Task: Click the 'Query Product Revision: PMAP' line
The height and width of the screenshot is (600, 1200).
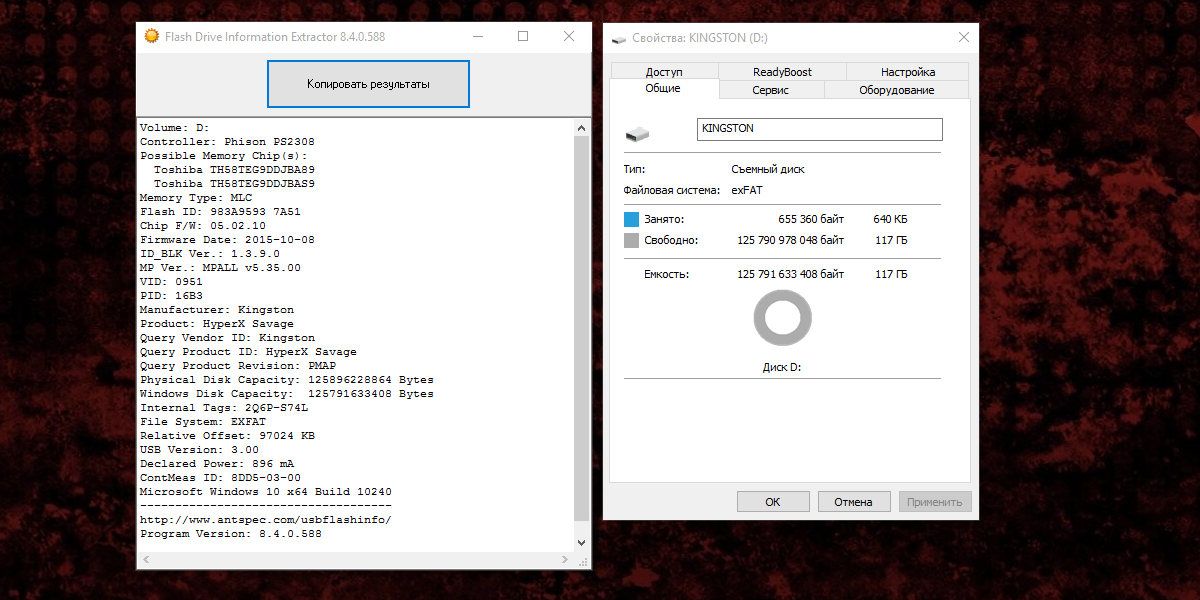Action: pos(238,366)
